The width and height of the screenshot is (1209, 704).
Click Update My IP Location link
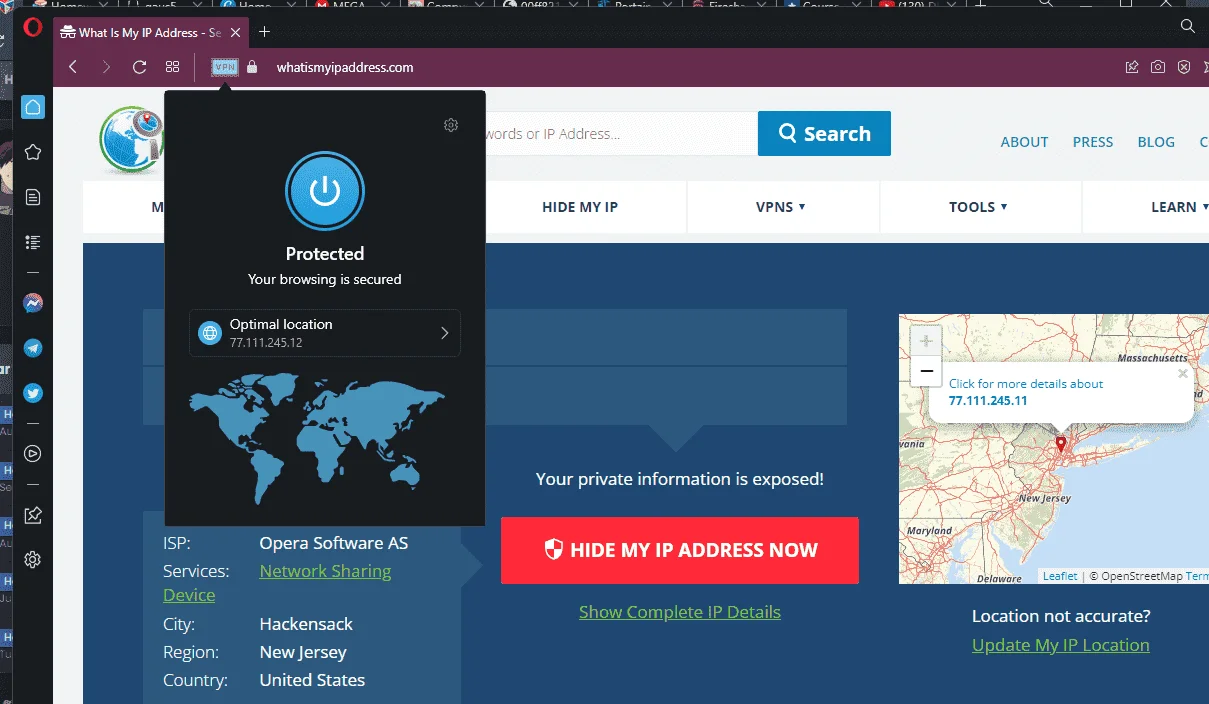(1061, 645)
